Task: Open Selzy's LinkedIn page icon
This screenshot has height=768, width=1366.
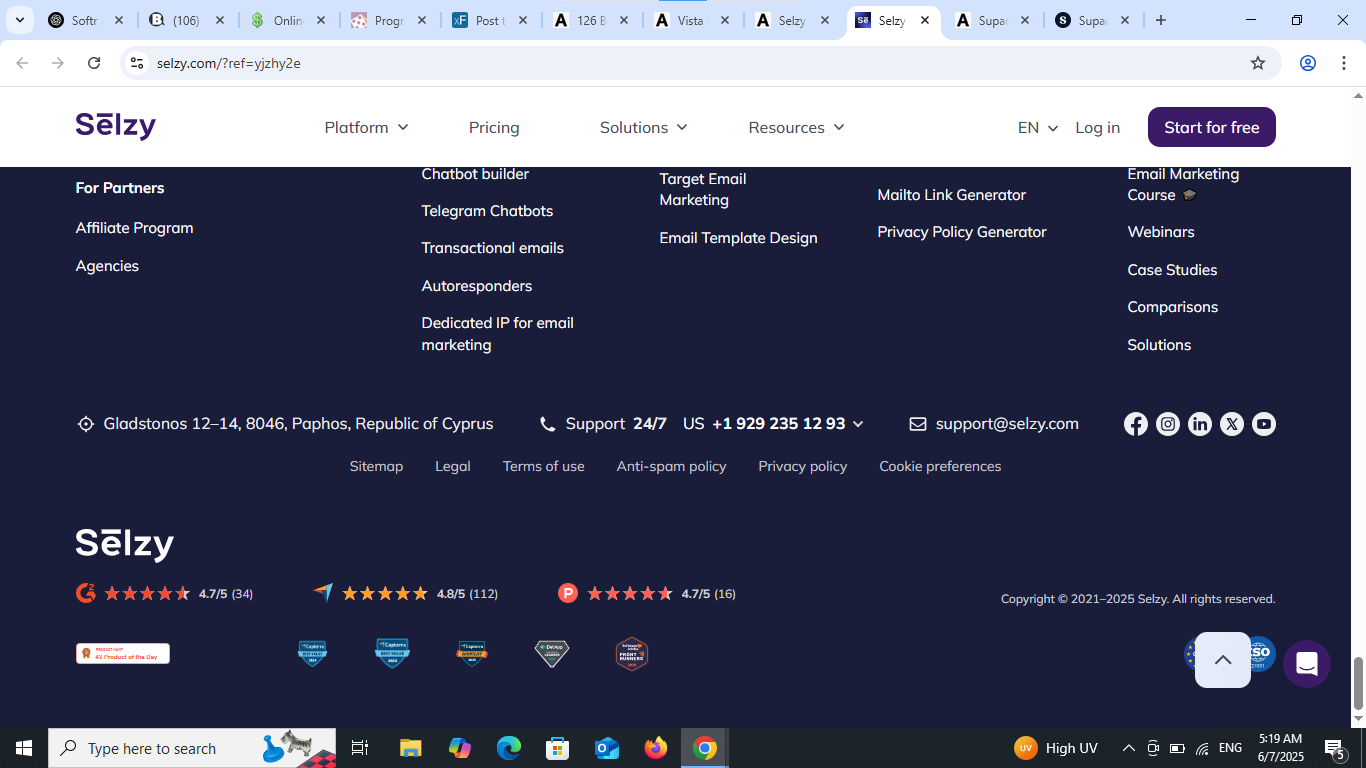Action: point(1200,424)
